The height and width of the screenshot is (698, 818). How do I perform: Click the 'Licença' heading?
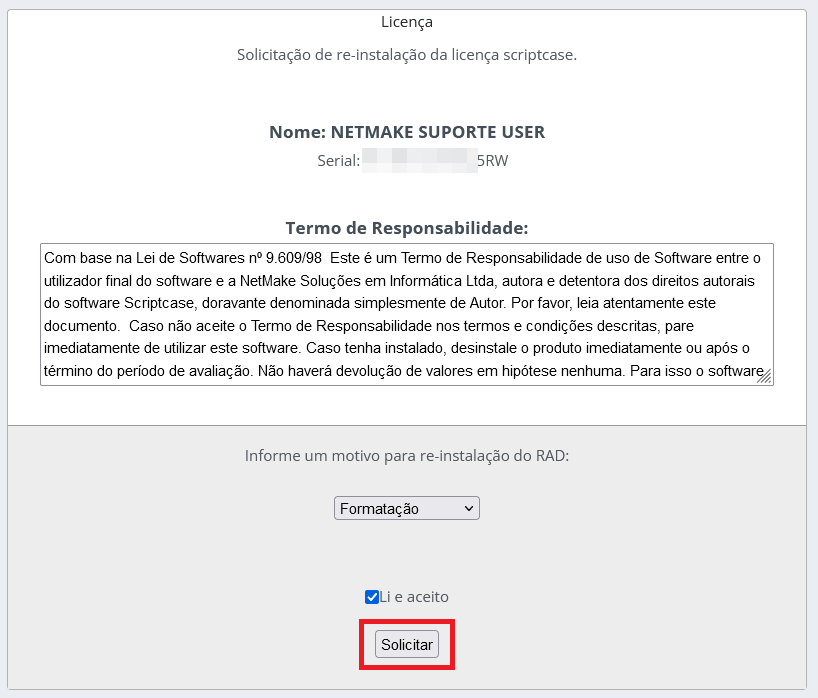tap(407, 22)
